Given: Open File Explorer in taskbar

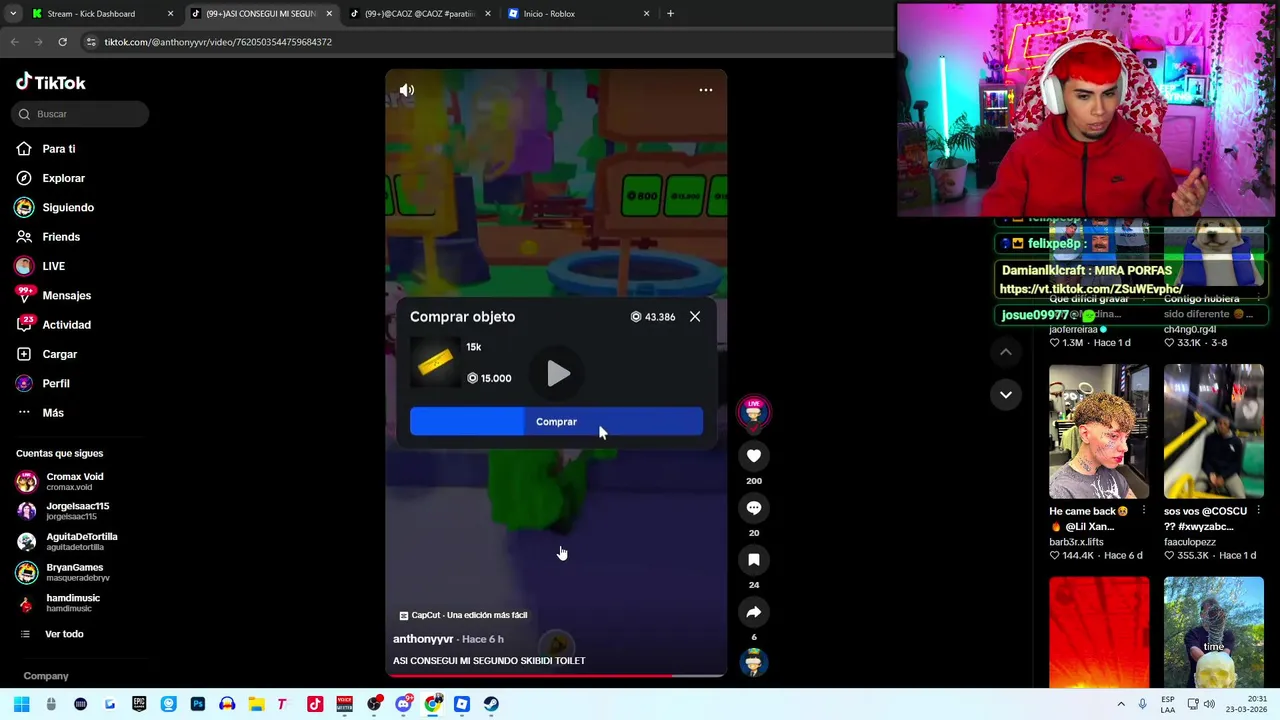Looking at the screenshot, I should (x=256, y=704).
